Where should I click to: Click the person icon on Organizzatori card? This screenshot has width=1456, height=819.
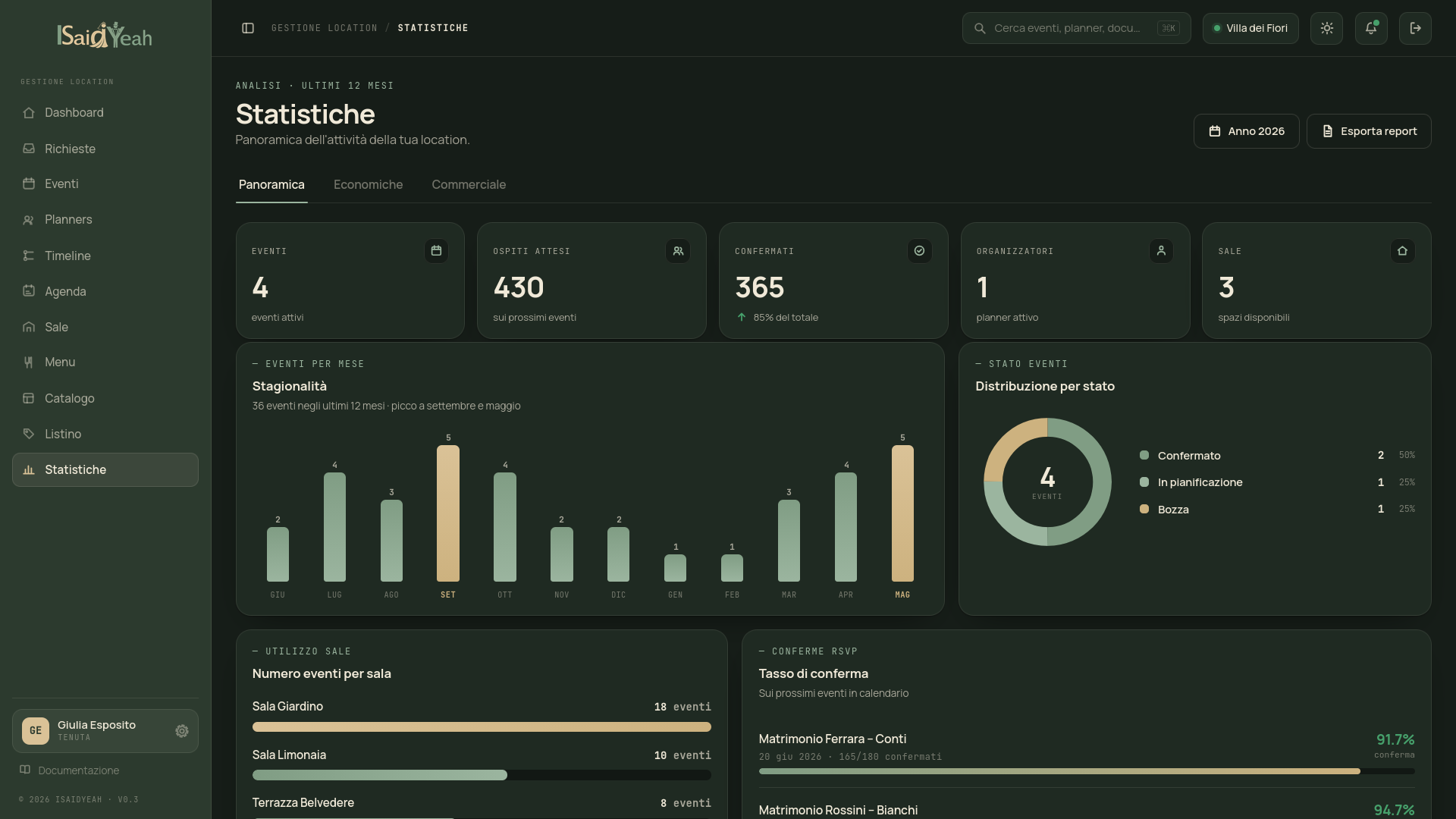1161,251
